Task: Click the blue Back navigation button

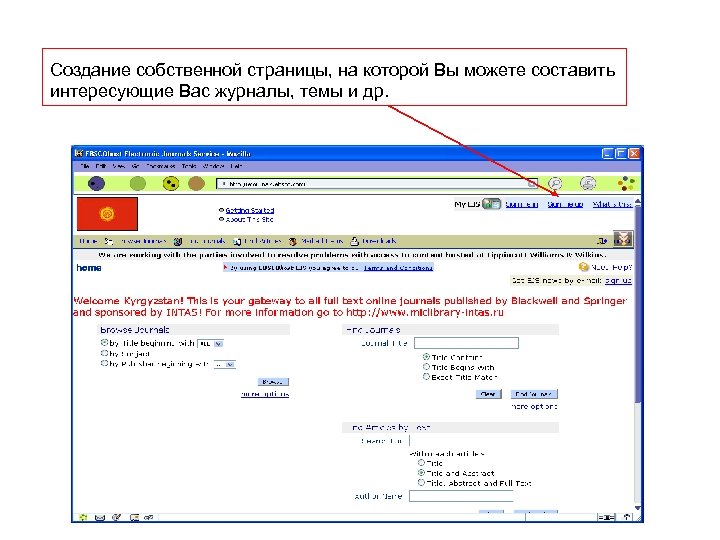Action: (x=96, y=184)
